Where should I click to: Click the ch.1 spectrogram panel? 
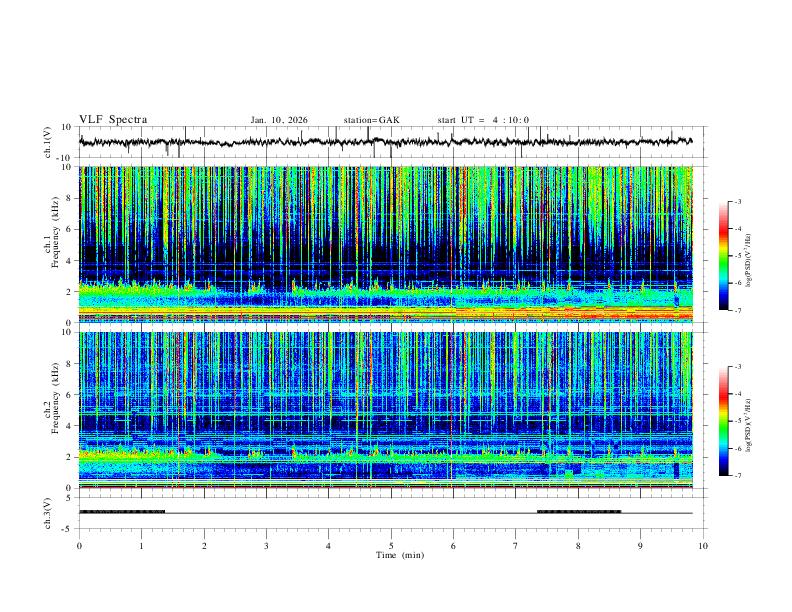pos(385,244)
